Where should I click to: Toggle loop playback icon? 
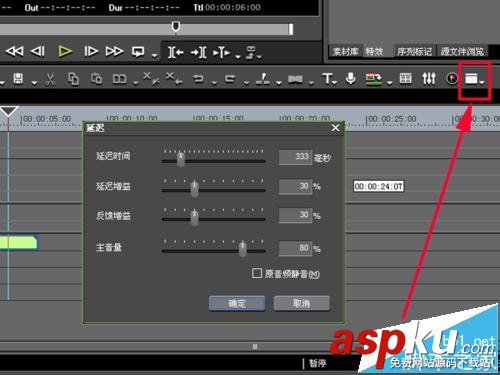tap(138, 52)
